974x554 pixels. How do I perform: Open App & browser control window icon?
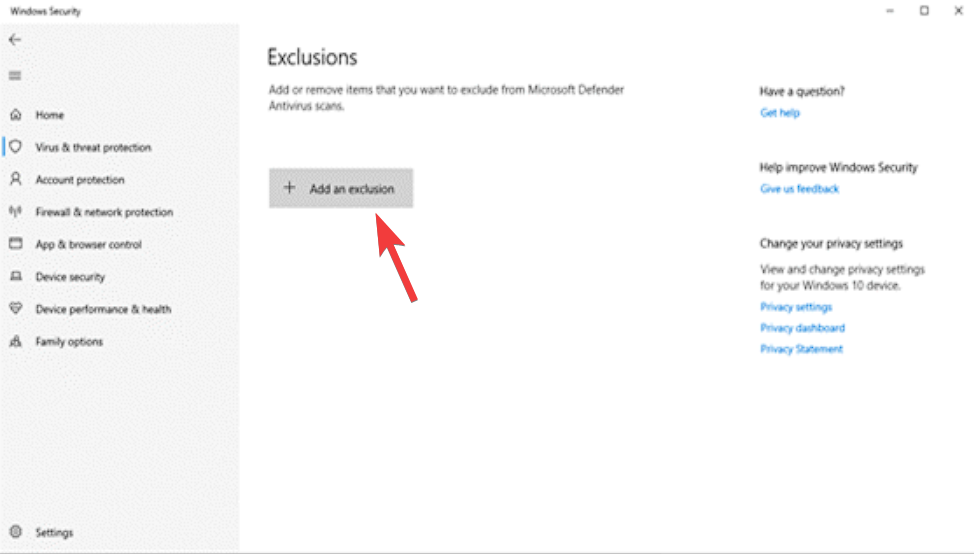point(15,244)
